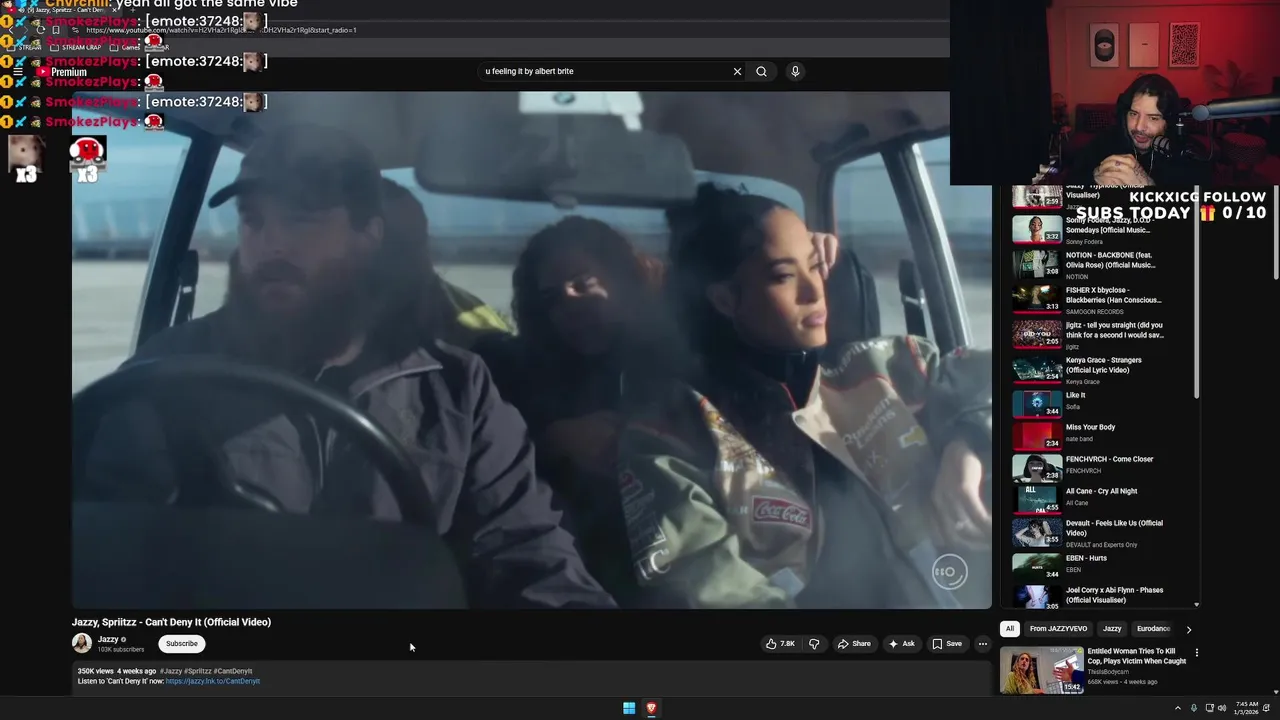
Task: Open Entitled Woman Tries To Kill Cop thumbnail
Action: [1041, 670]
